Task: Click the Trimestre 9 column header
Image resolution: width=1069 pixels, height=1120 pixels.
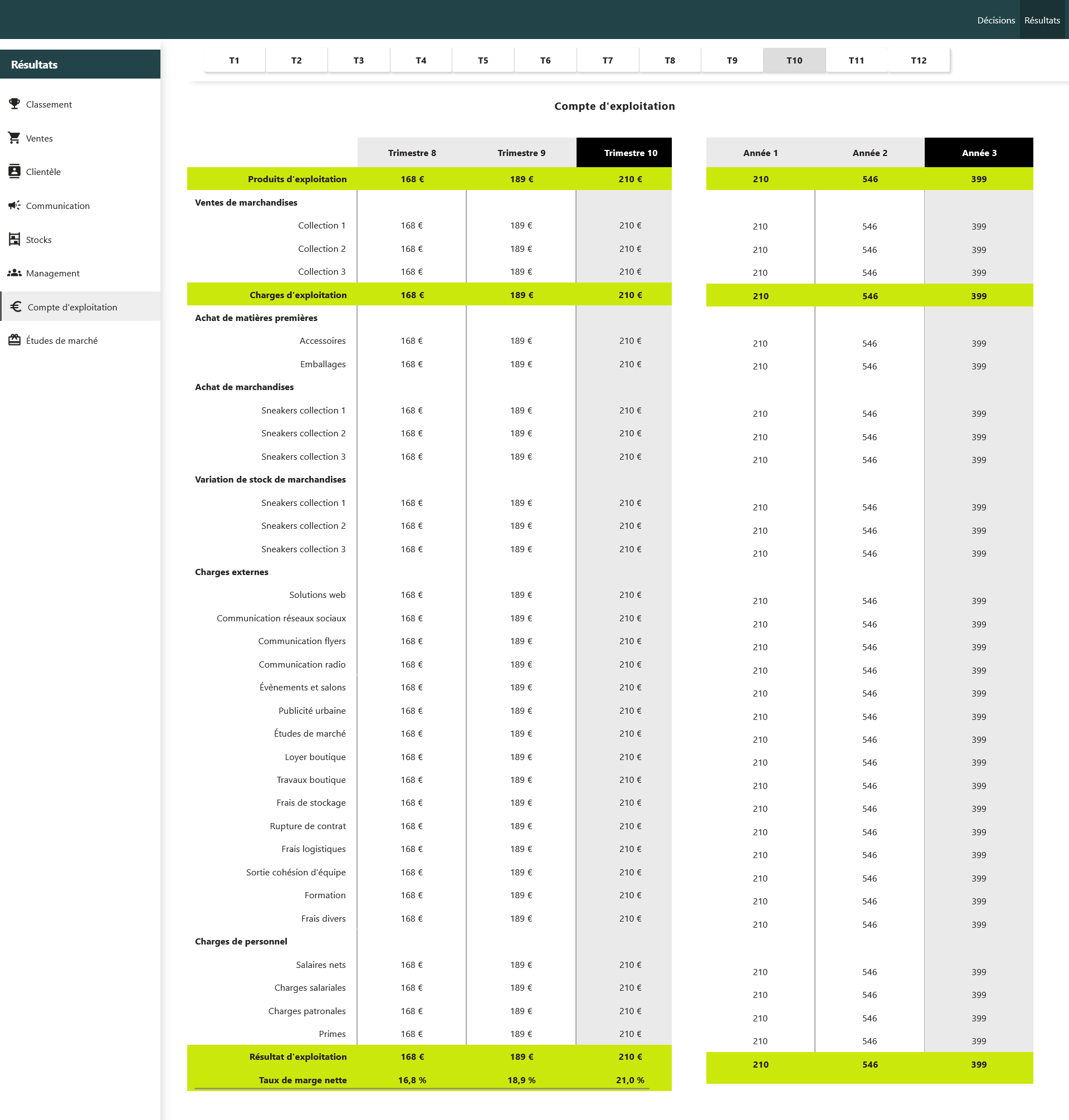Action: click(x=521, y=153)
